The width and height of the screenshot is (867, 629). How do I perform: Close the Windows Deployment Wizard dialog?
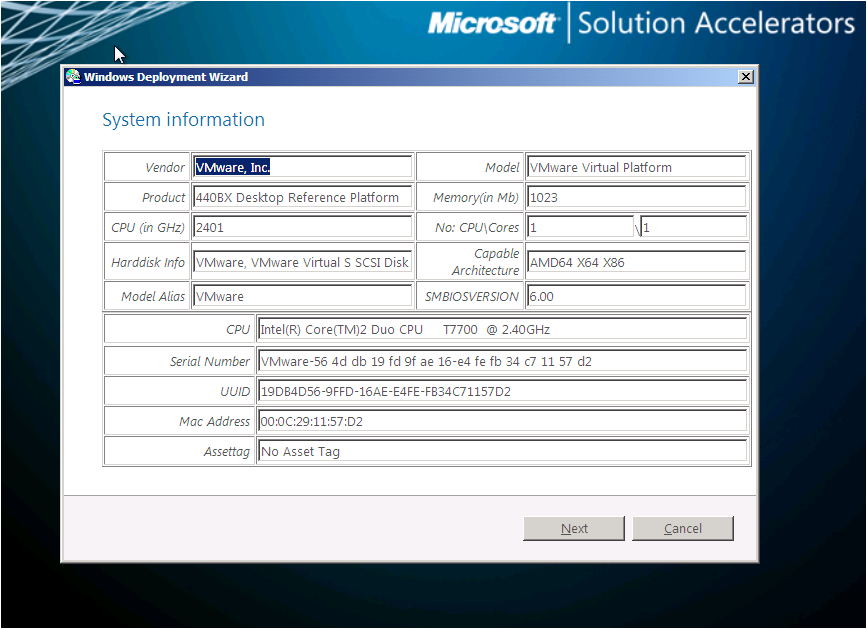point(746,77)
